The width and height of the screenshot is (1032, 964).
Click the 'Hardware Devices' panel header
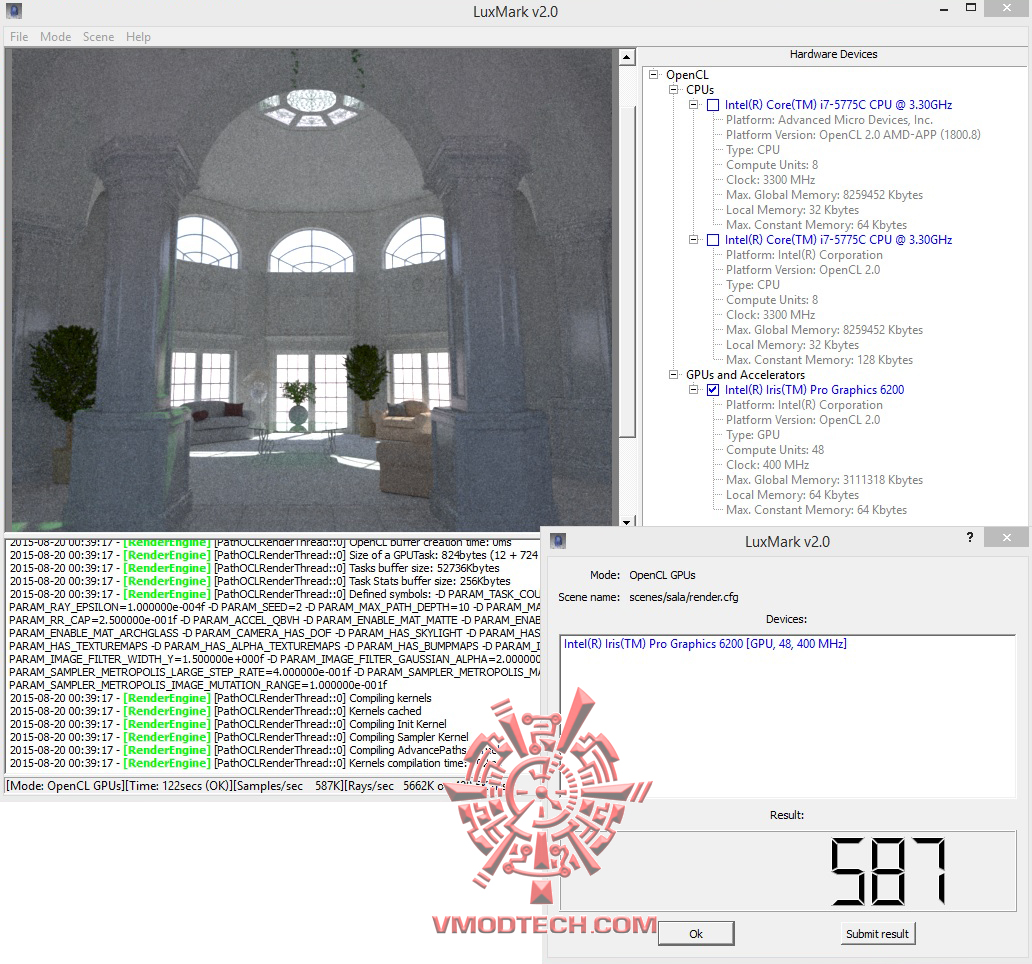pyautogui.click(x=833, y=55)
